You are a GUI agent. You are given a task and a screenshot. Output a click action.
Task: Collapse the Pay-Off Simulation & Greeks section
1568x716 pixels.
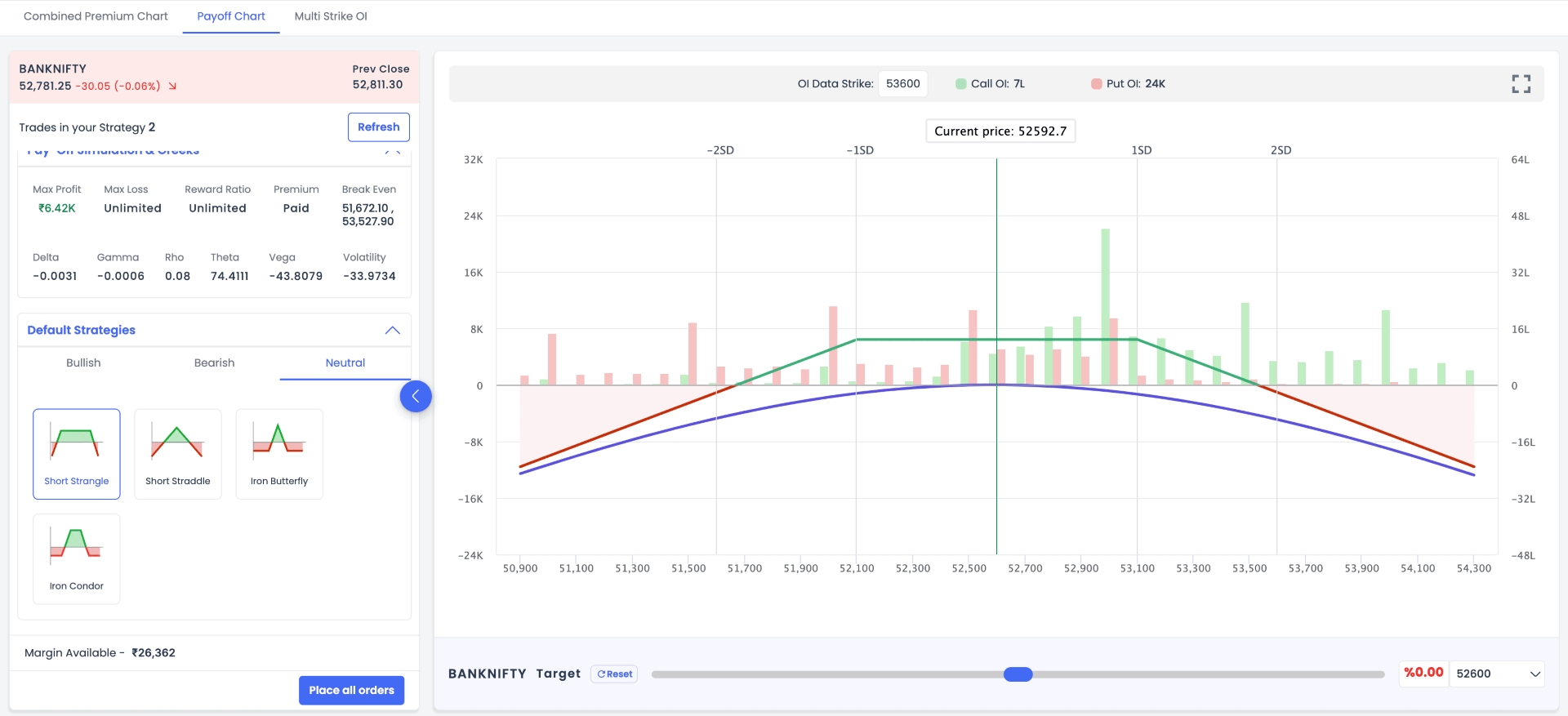click(392, 151)
